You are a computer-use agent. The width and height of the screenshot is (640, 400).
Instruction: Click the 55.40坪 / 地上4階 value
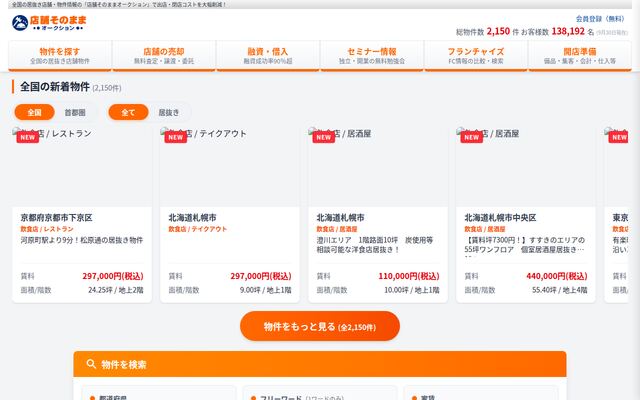(x=560, y=290)
